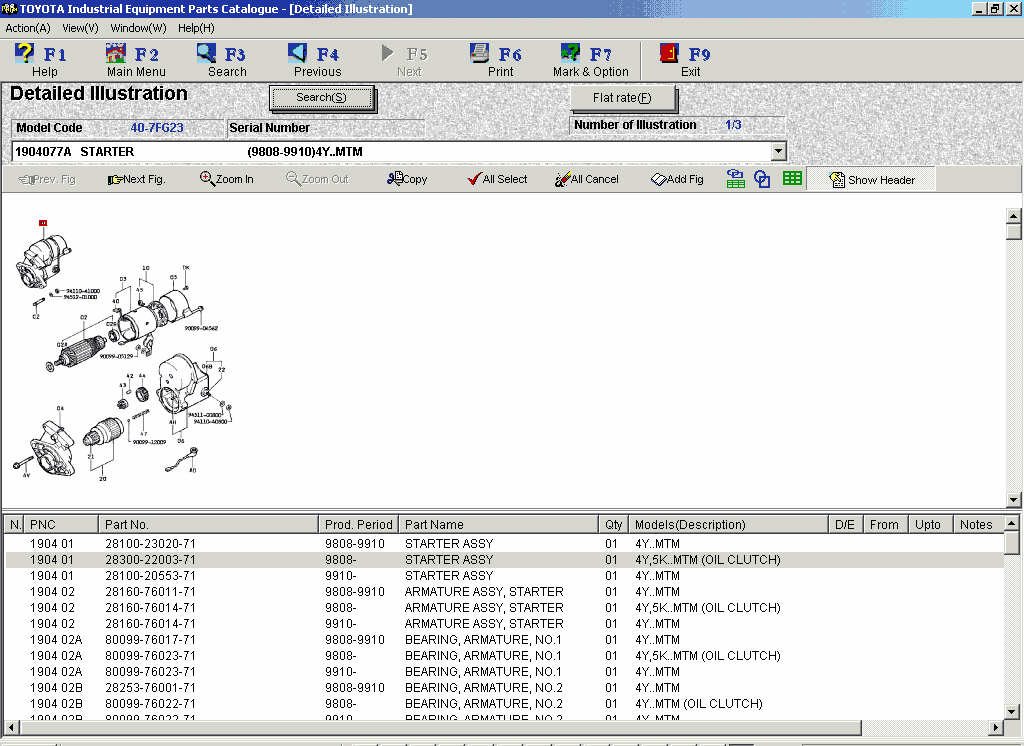
Task: Click All Cancel tool
Action: pos(586,179)
